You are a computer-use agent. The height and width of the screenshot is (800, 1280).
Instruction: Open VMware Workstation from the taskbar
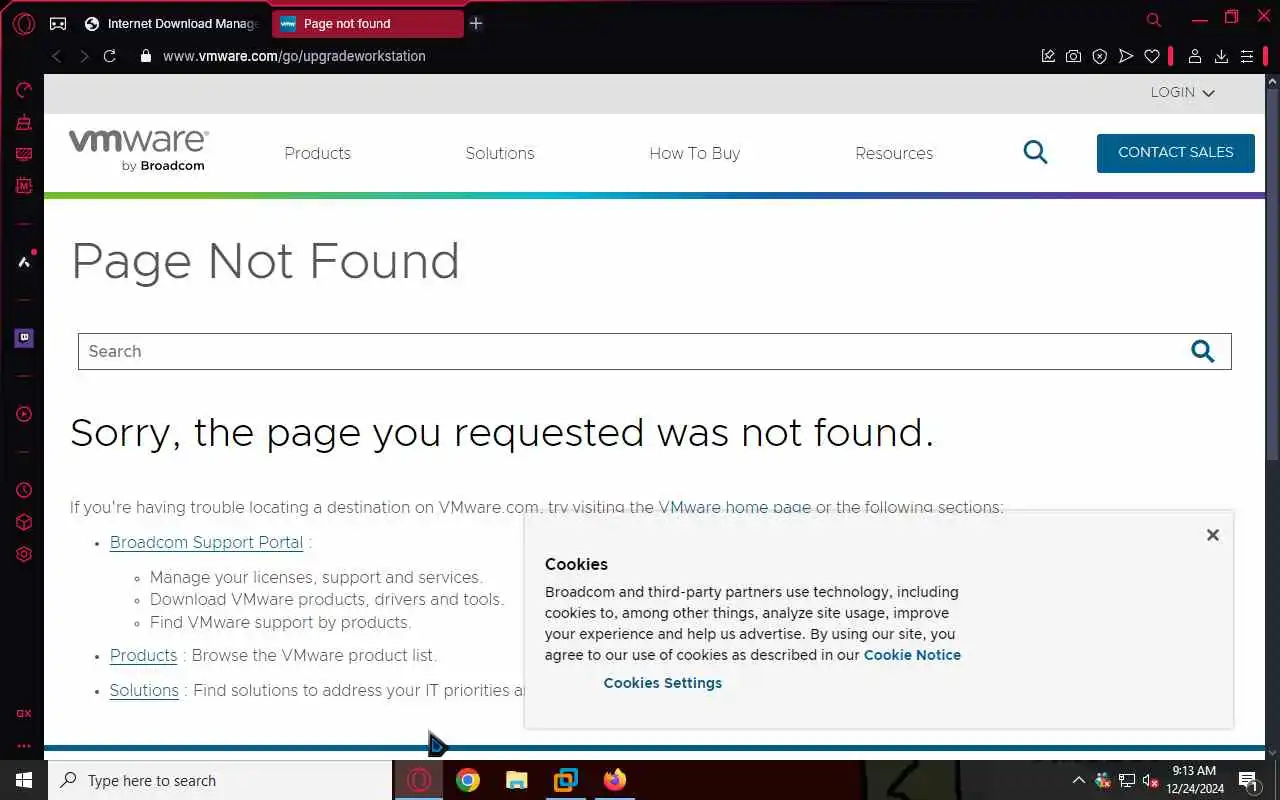coord(565,780)
